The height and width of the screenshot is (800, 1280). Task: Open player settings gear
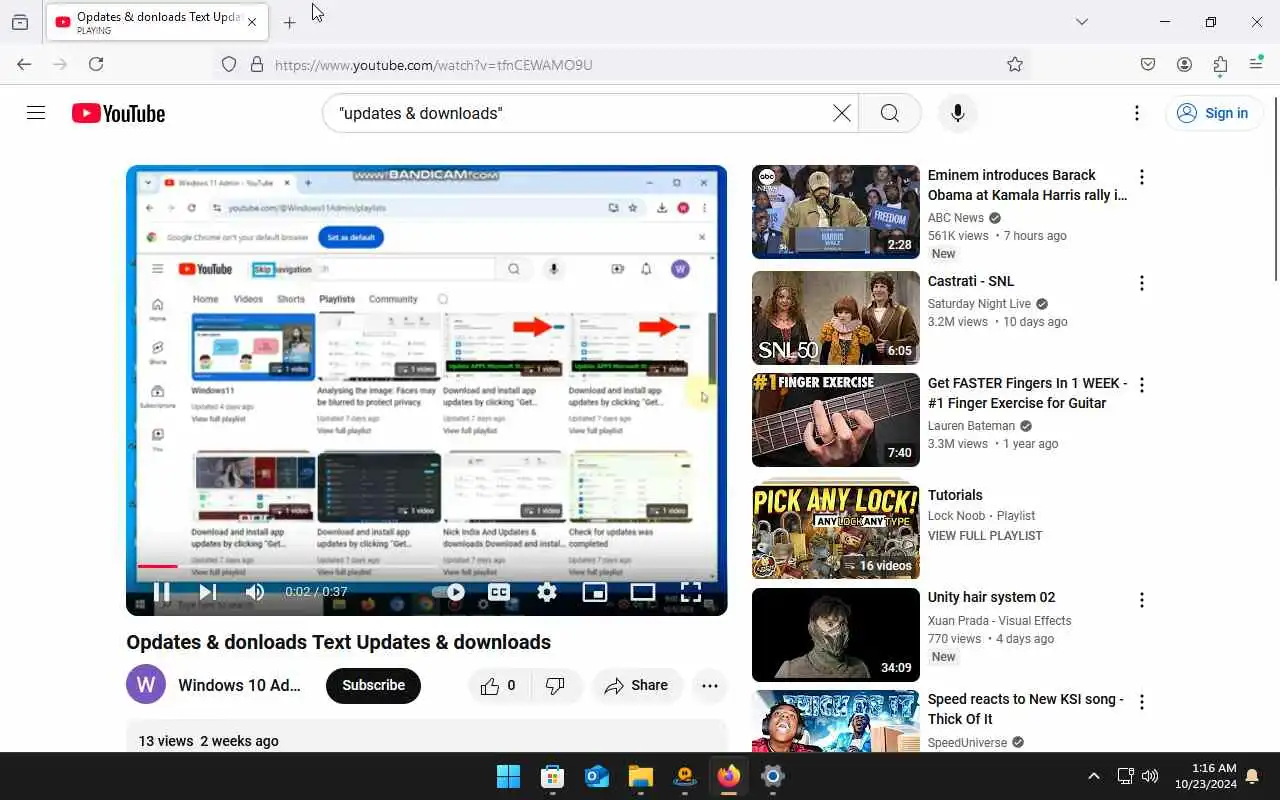(546, 592)
